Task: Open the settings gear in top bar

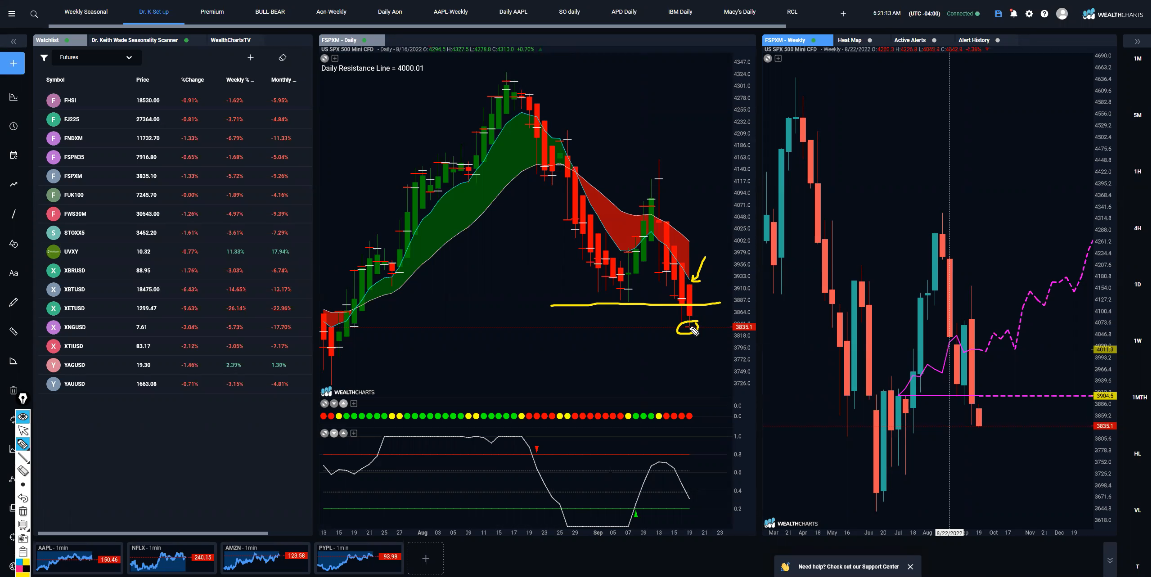Action: coord(1028,13)
